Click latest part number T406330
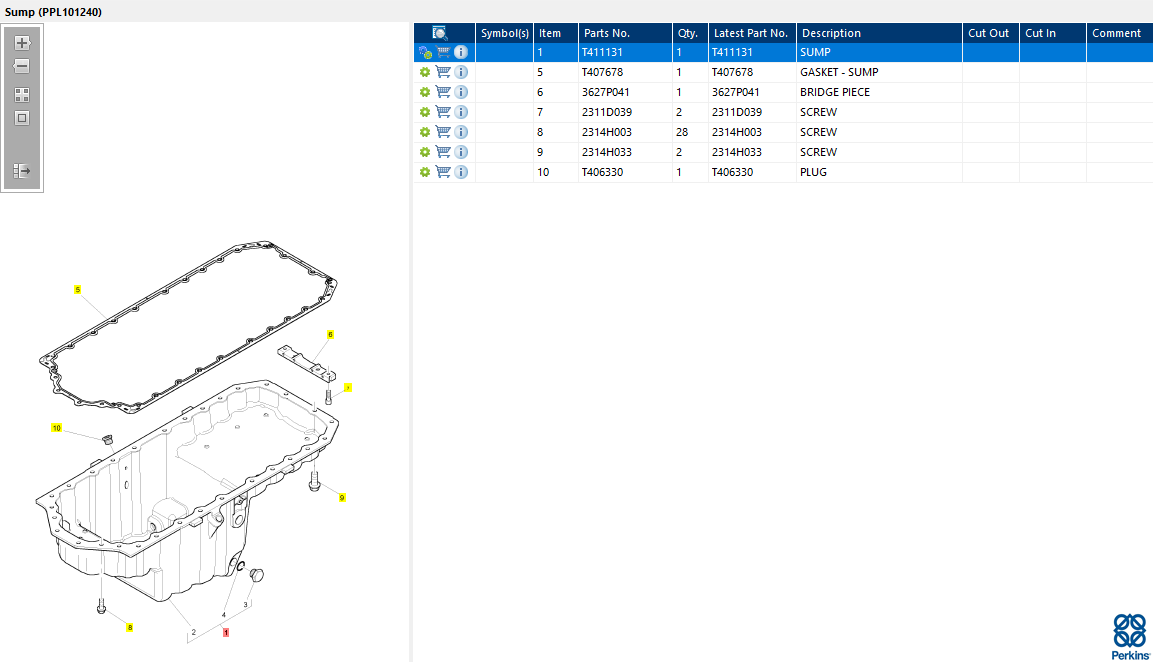1153x662 pixels. point(732,172)
